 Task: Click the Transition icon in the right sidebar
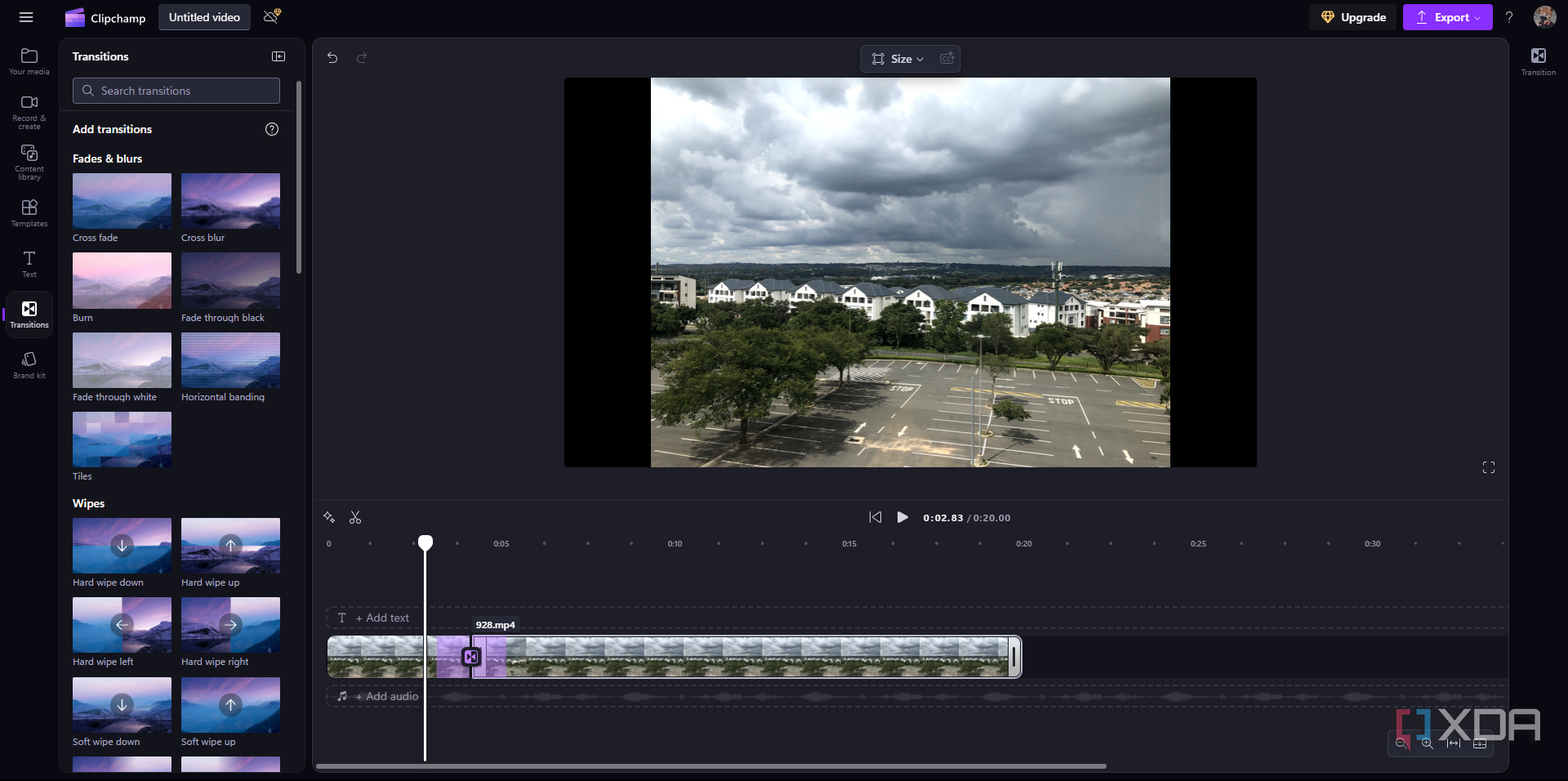coord(1539,60)
